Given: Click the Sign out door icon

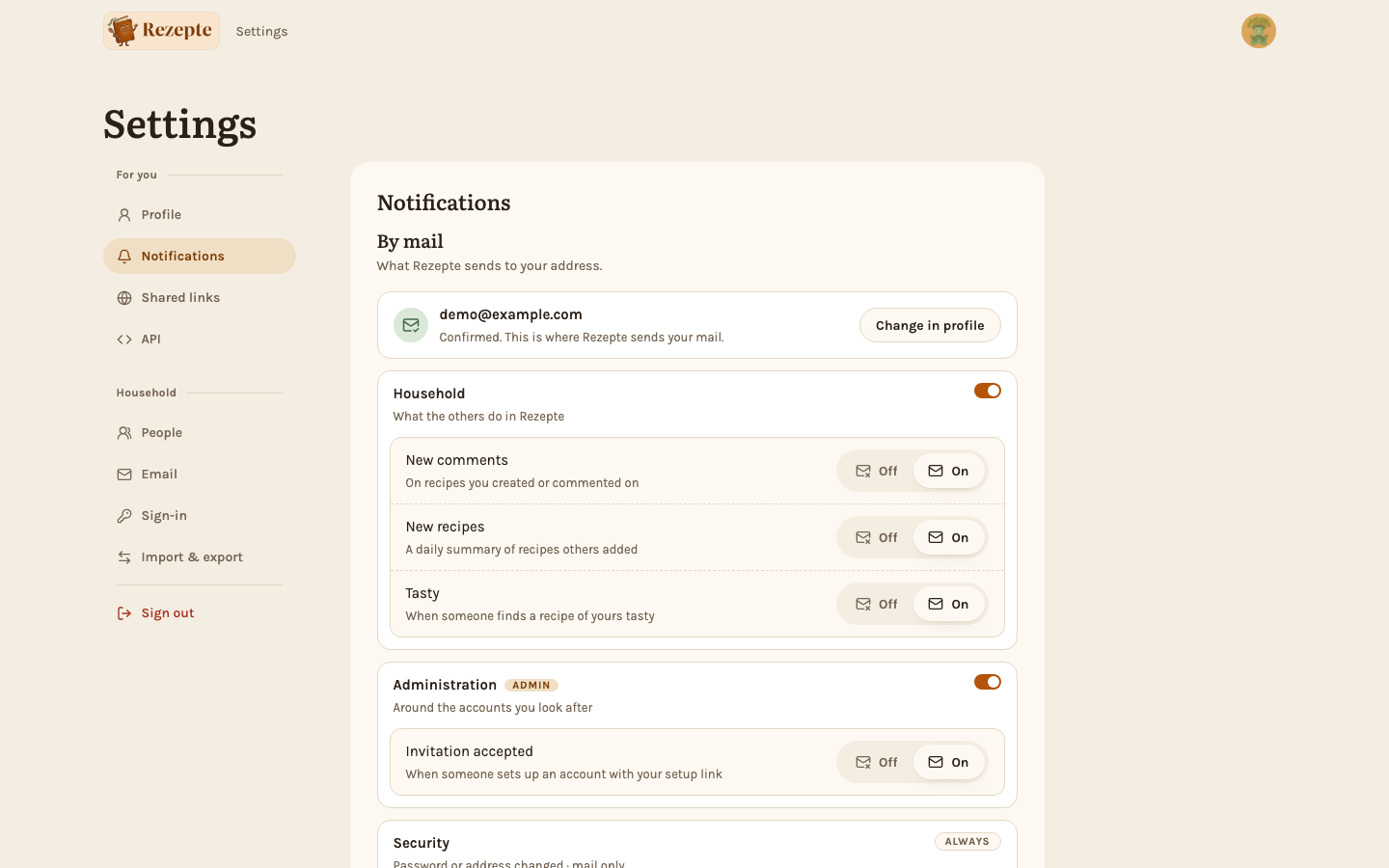Looking at the screenshot, I should (124, 613).
